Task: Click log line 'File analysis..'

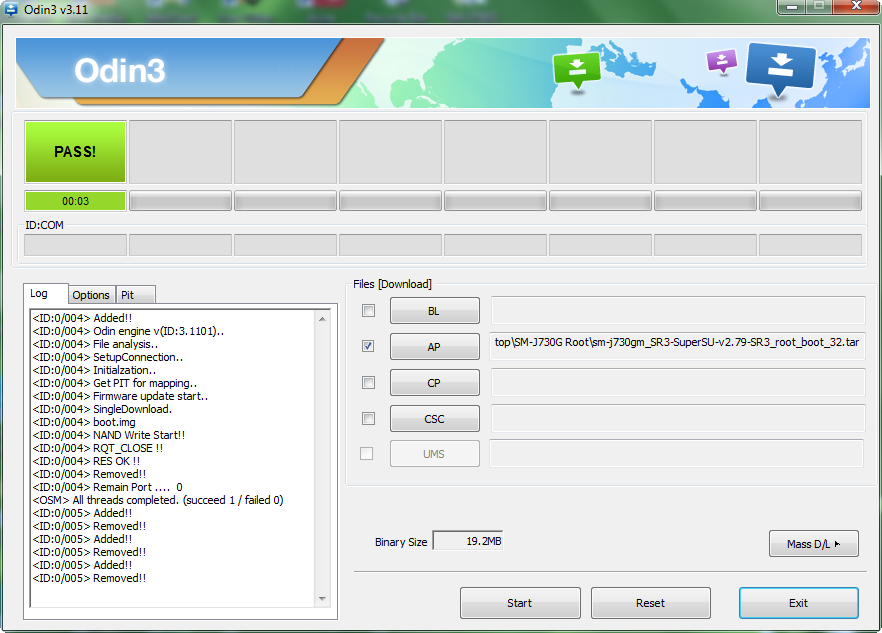Action: (x=95, y=344)
